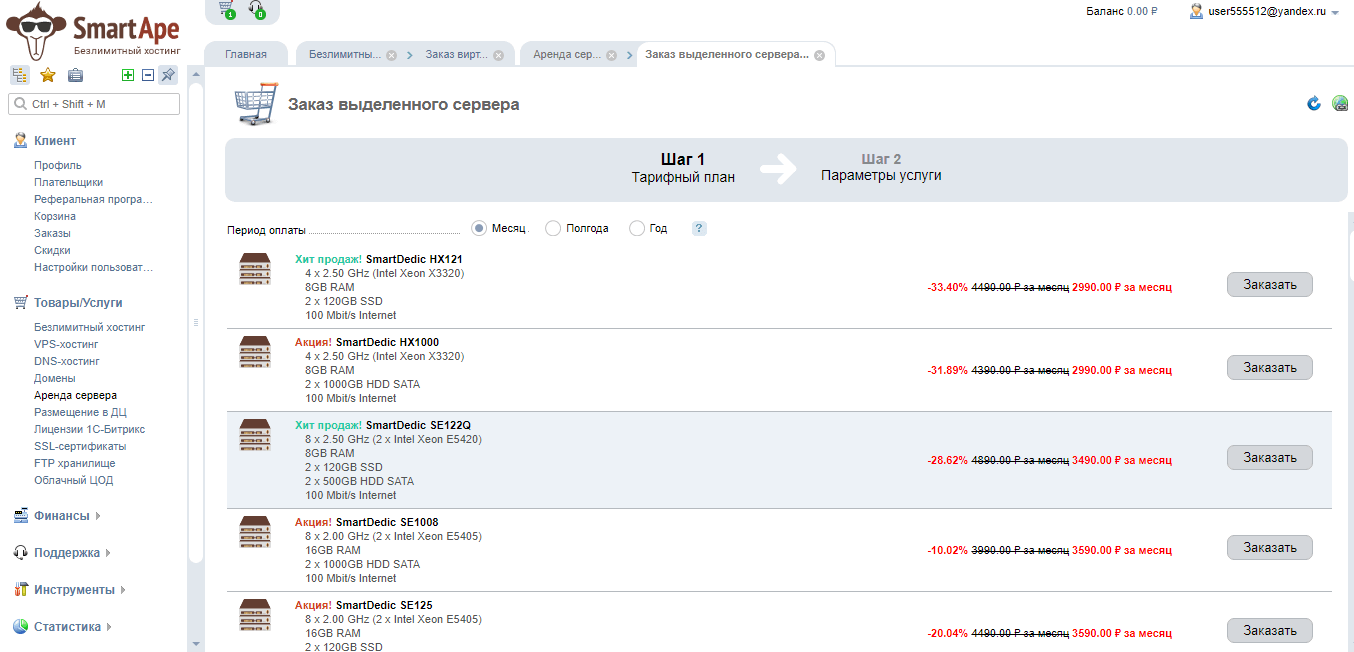Close the Аренда сер... tab

[611, 56]
